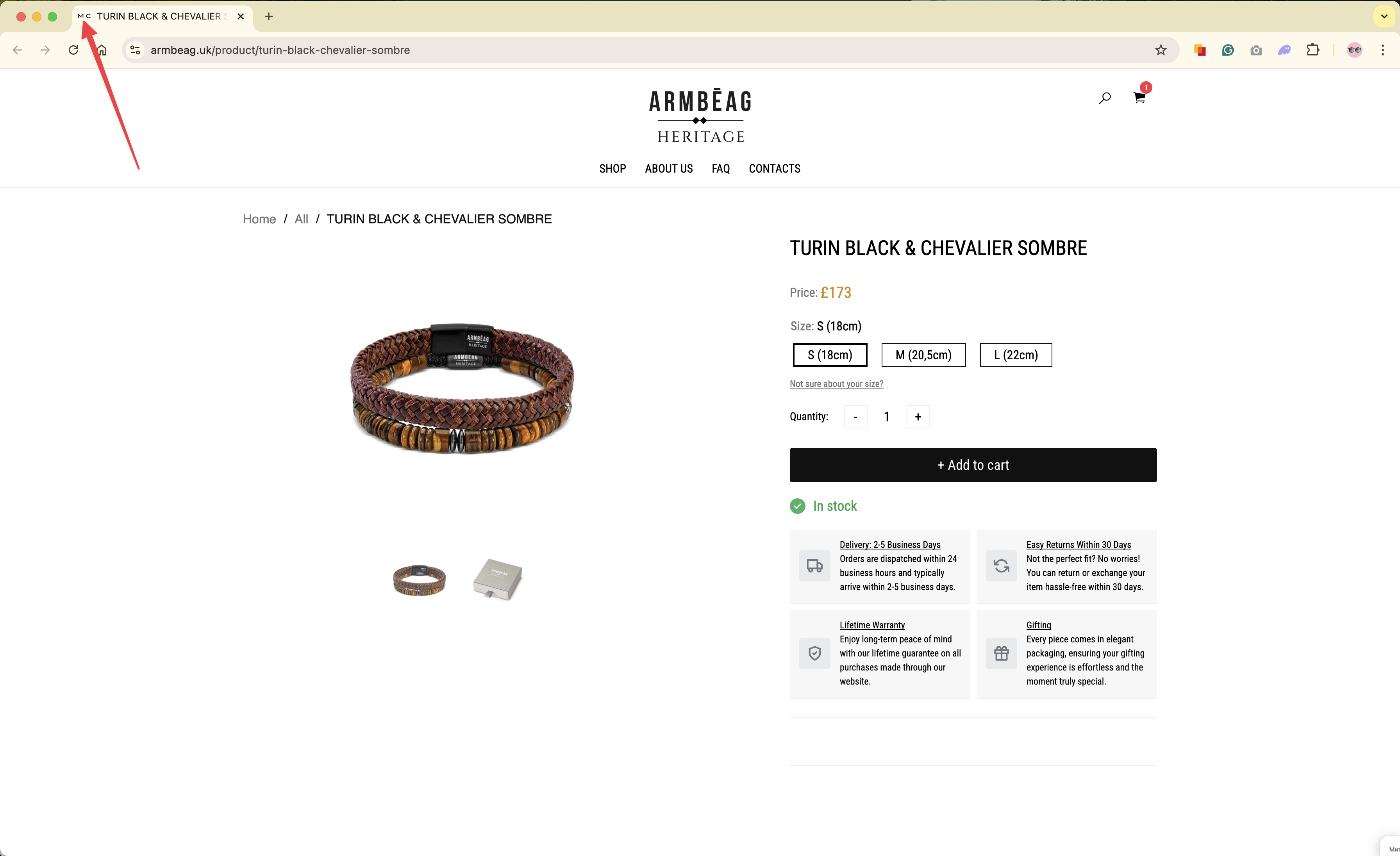Reload the page

click(x=73, y=50)
